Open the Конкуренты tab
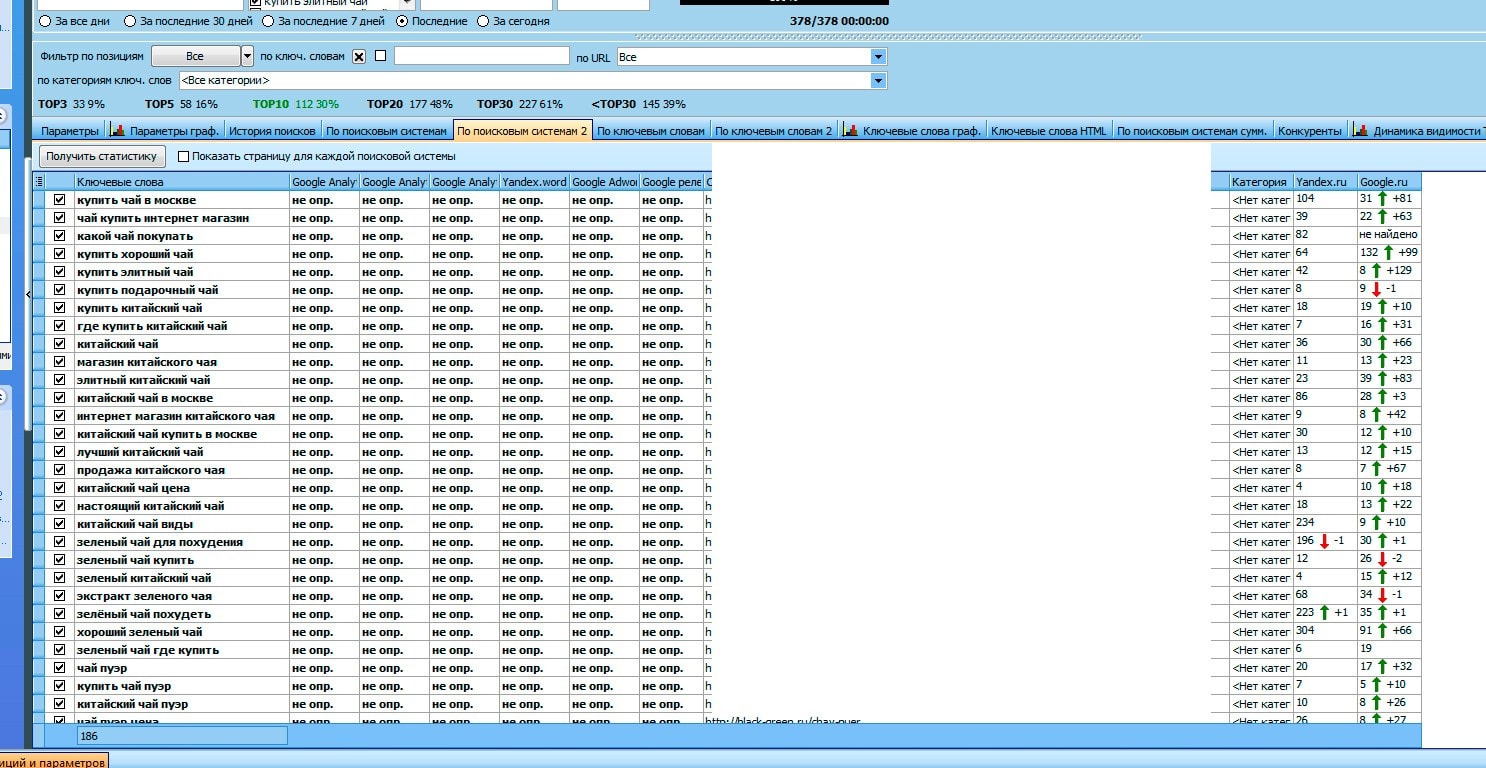 point(1309,131)
